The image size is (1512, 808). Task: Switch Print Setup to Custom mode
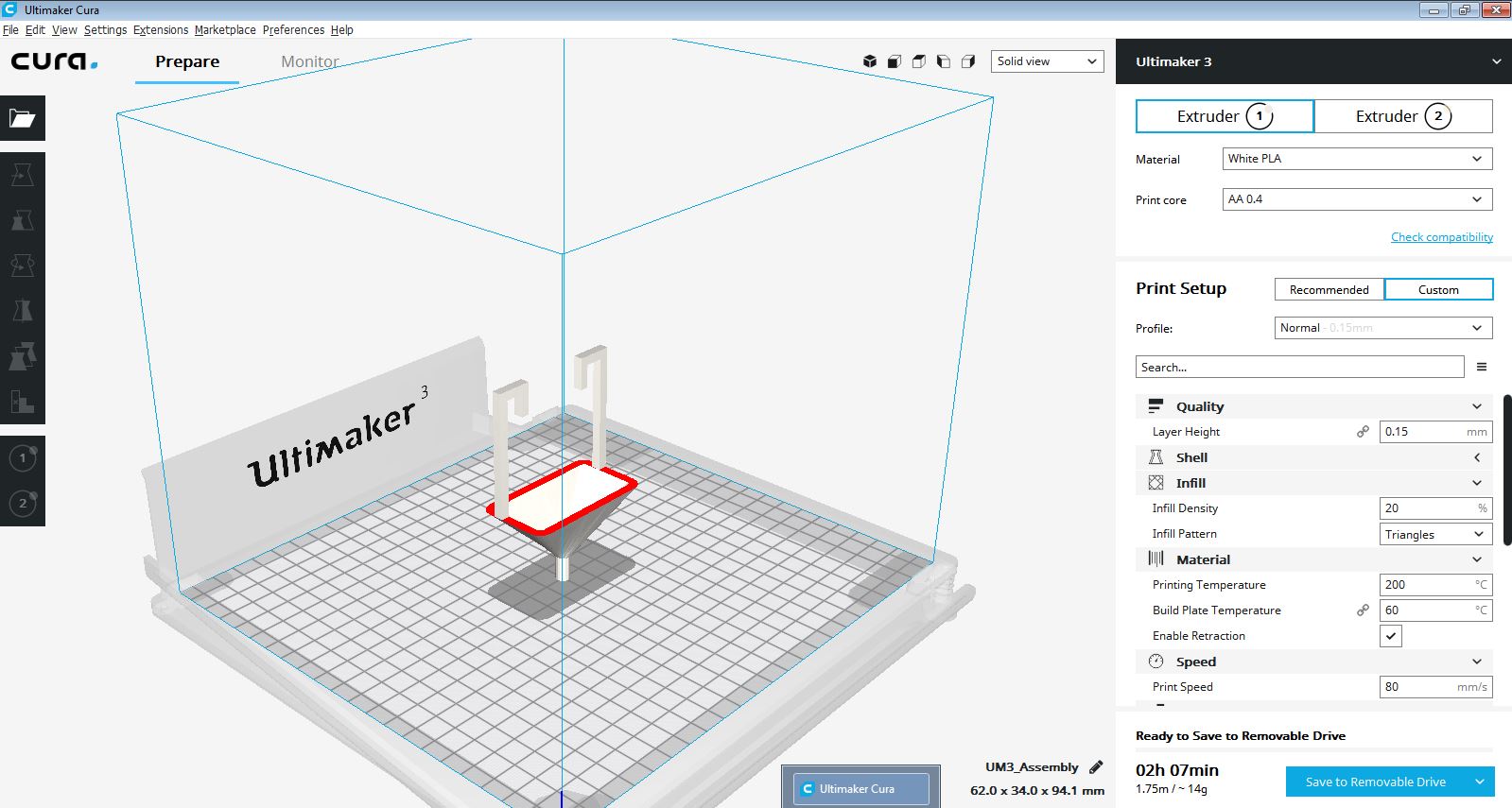pos(1438,289)
